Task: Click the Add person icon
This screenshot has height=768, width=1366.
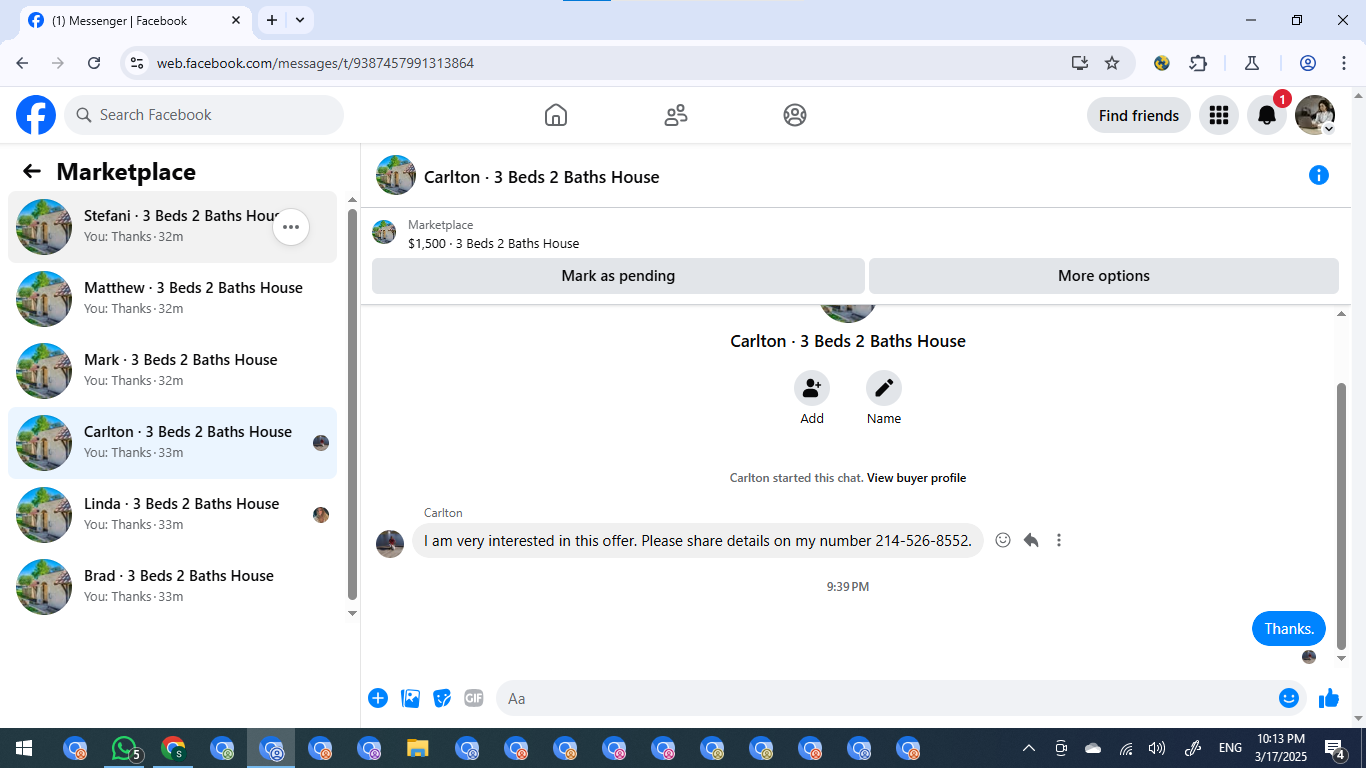Action: coord(812,388)
